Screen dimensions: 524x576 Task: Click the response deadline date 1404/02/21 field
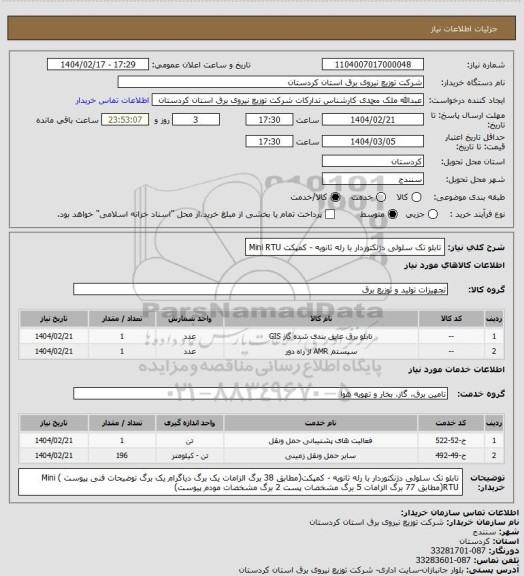click(x=373, y=120)
